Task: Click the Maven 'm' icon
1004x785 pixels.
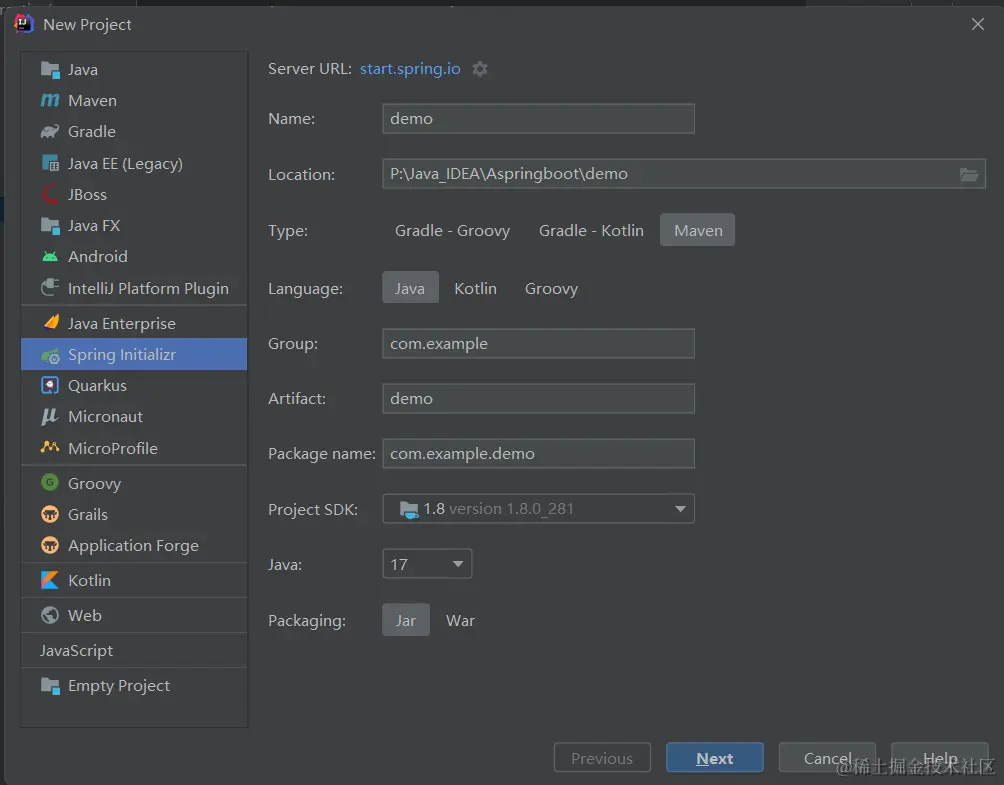Action: click(50, 101)
